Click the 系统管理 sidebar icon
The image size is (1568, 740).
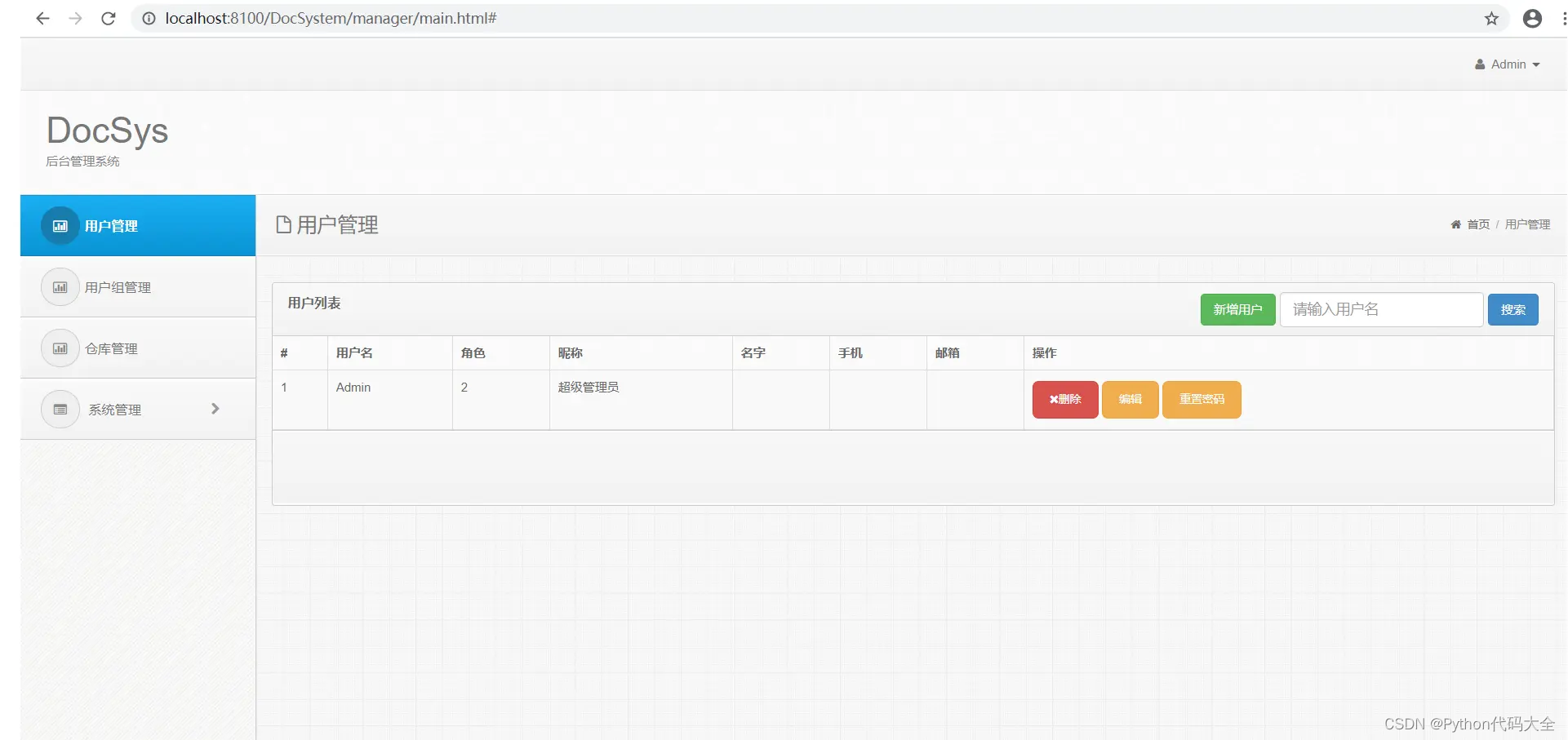coord(60,410)
